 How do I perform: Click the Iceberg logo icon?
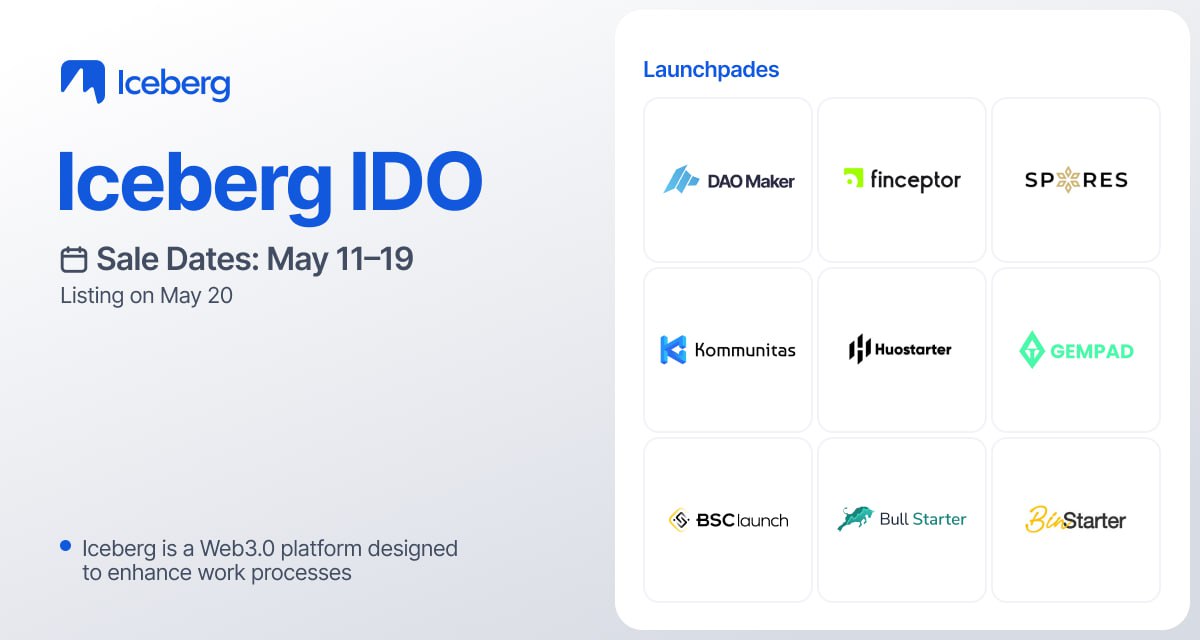coord(83,82)
